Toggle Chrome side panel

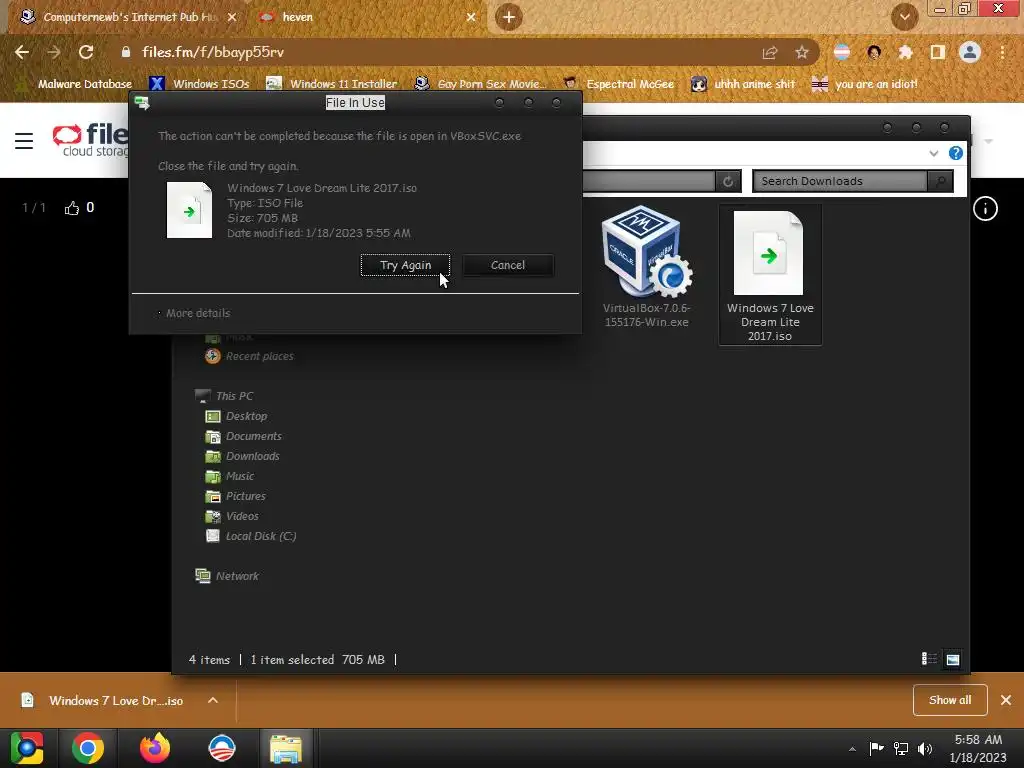click(938, 52)
